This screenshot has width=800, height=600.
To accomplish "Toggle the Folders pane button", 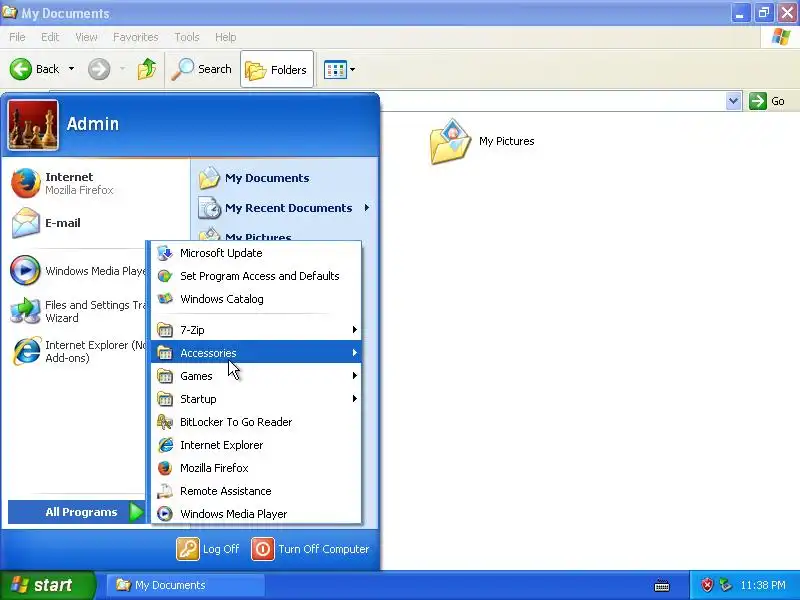I will click(277, 69).
